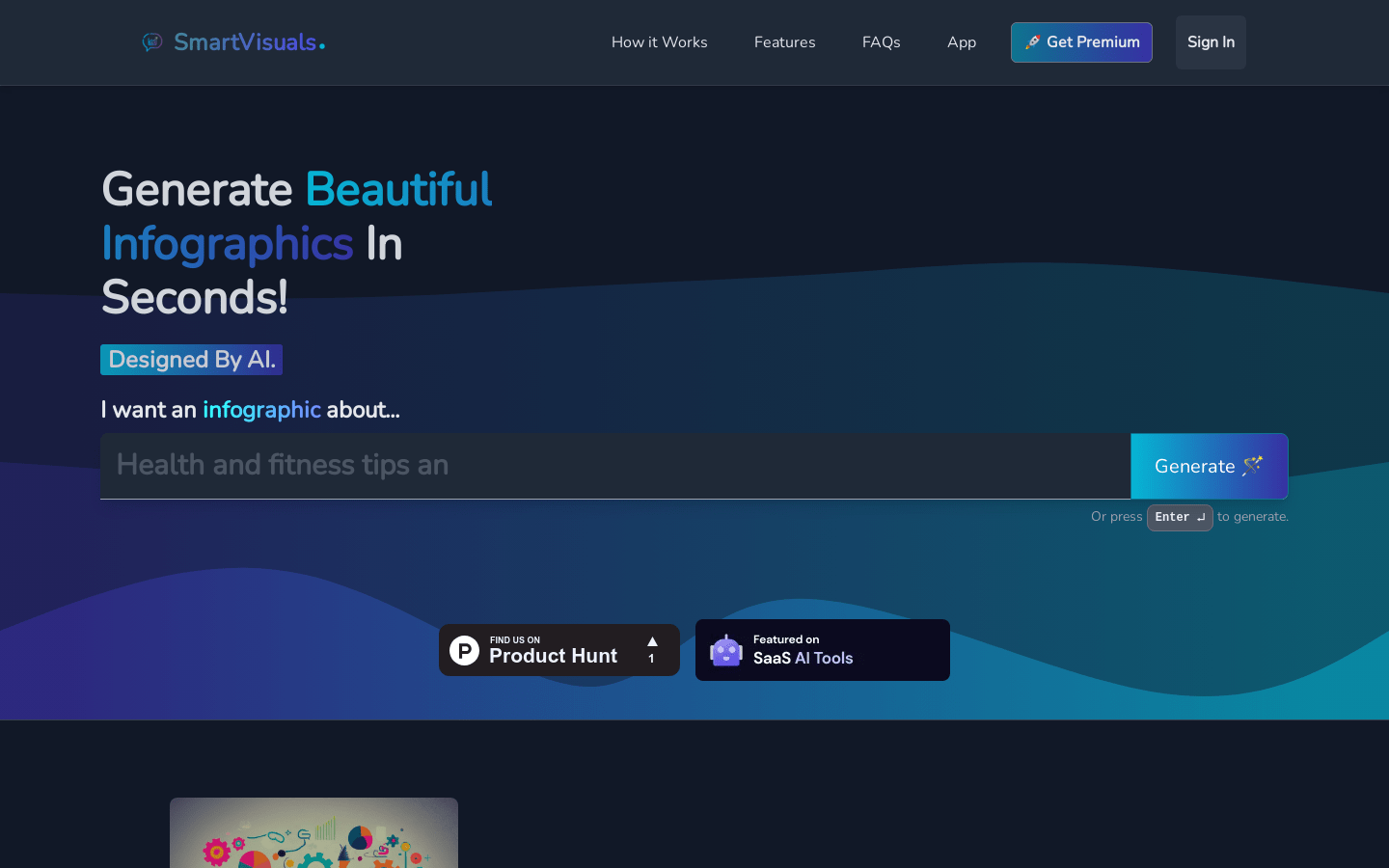Open the How it Works menu item
This screenshot has width=1389, height=868.
pyautogui.click(x=660, y=42)
